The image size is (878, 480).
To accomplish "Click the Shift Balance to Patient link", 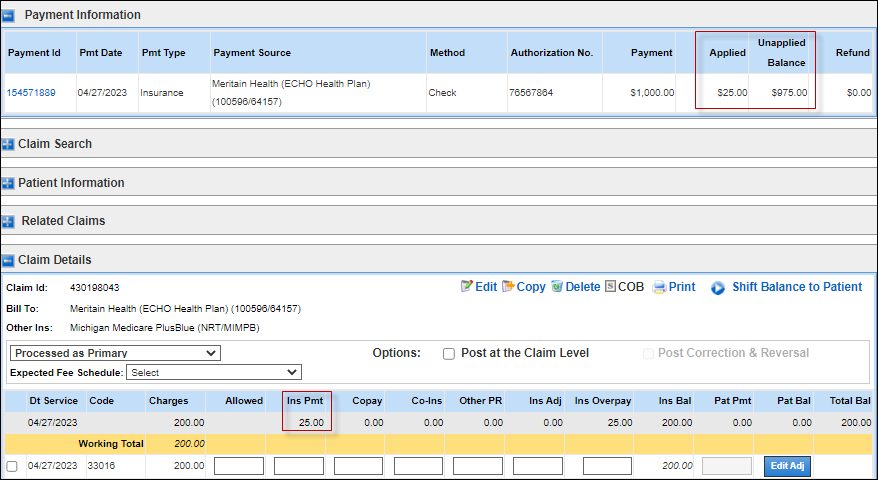I will (x=796, y=287).
